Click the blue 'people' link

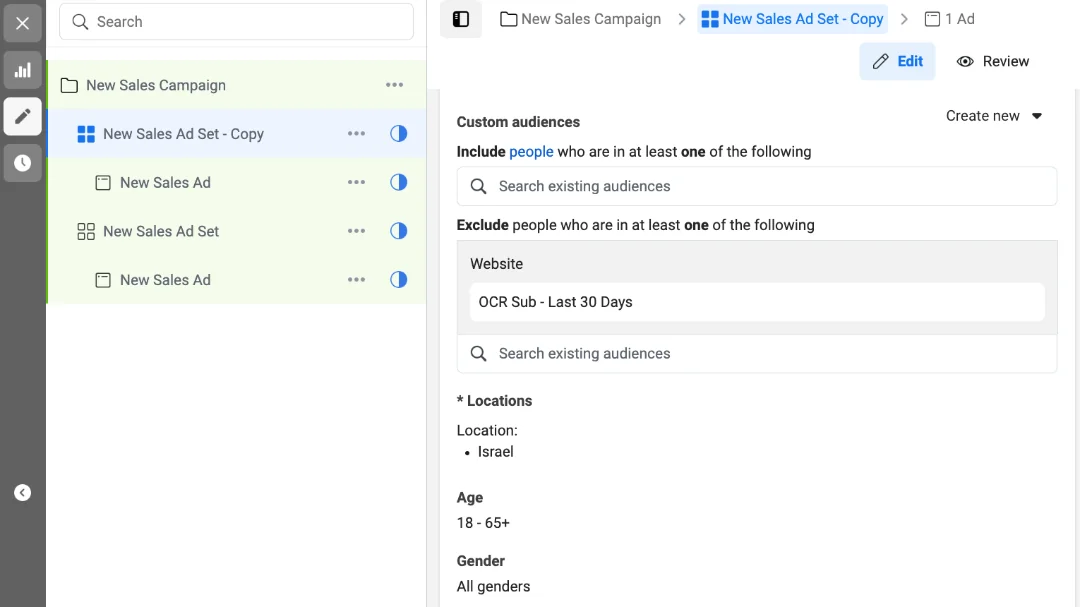coord(531,152)
